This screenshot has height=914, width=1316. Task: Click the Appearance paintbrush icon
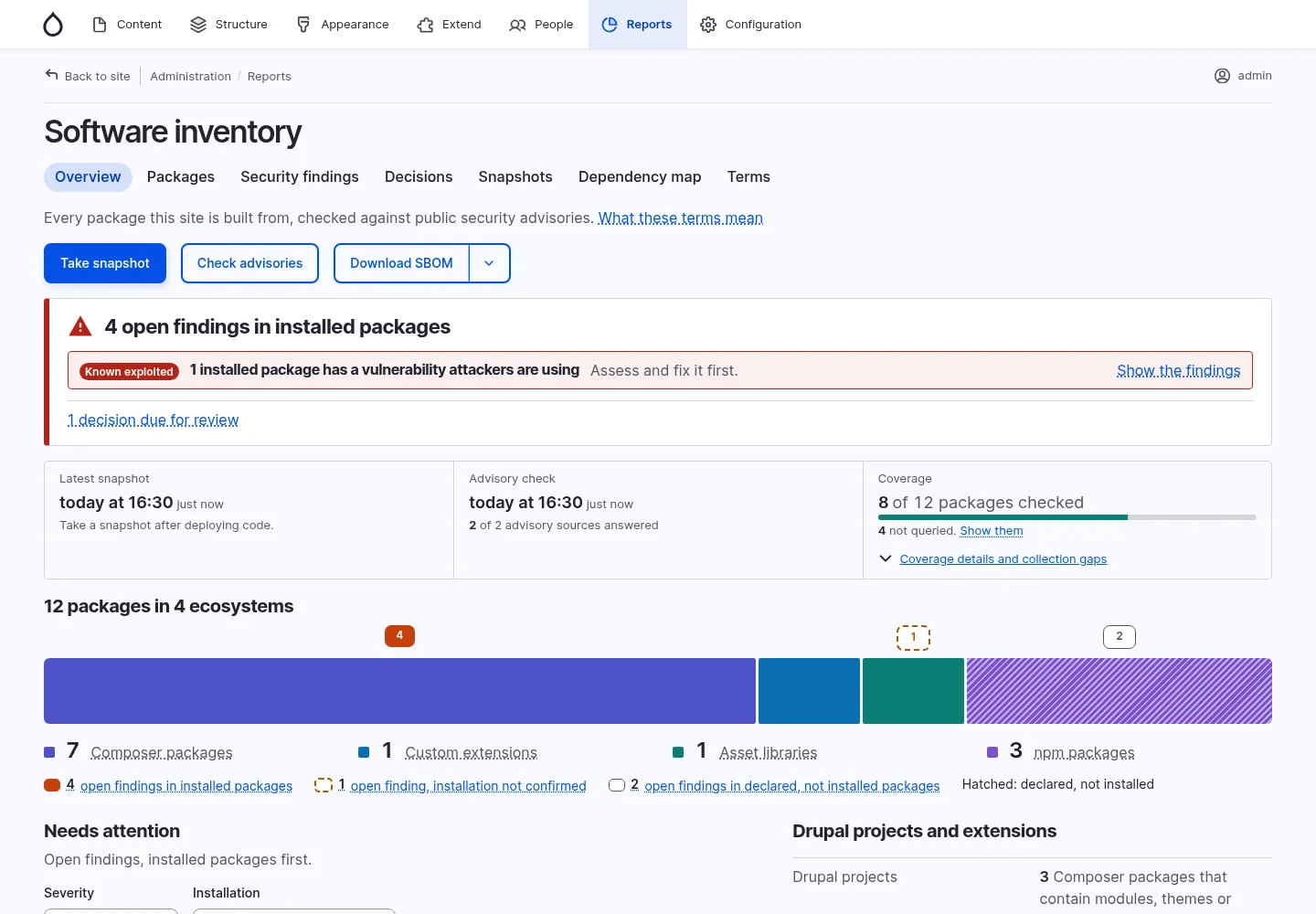[x=303, y=25]
